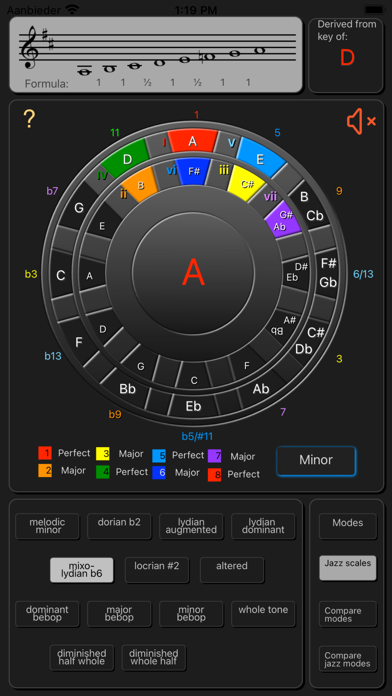The height and width of the screenshot is (696, 392).
Task: Tap the purple G#/Ab inner segment
Action: (283, 219)
